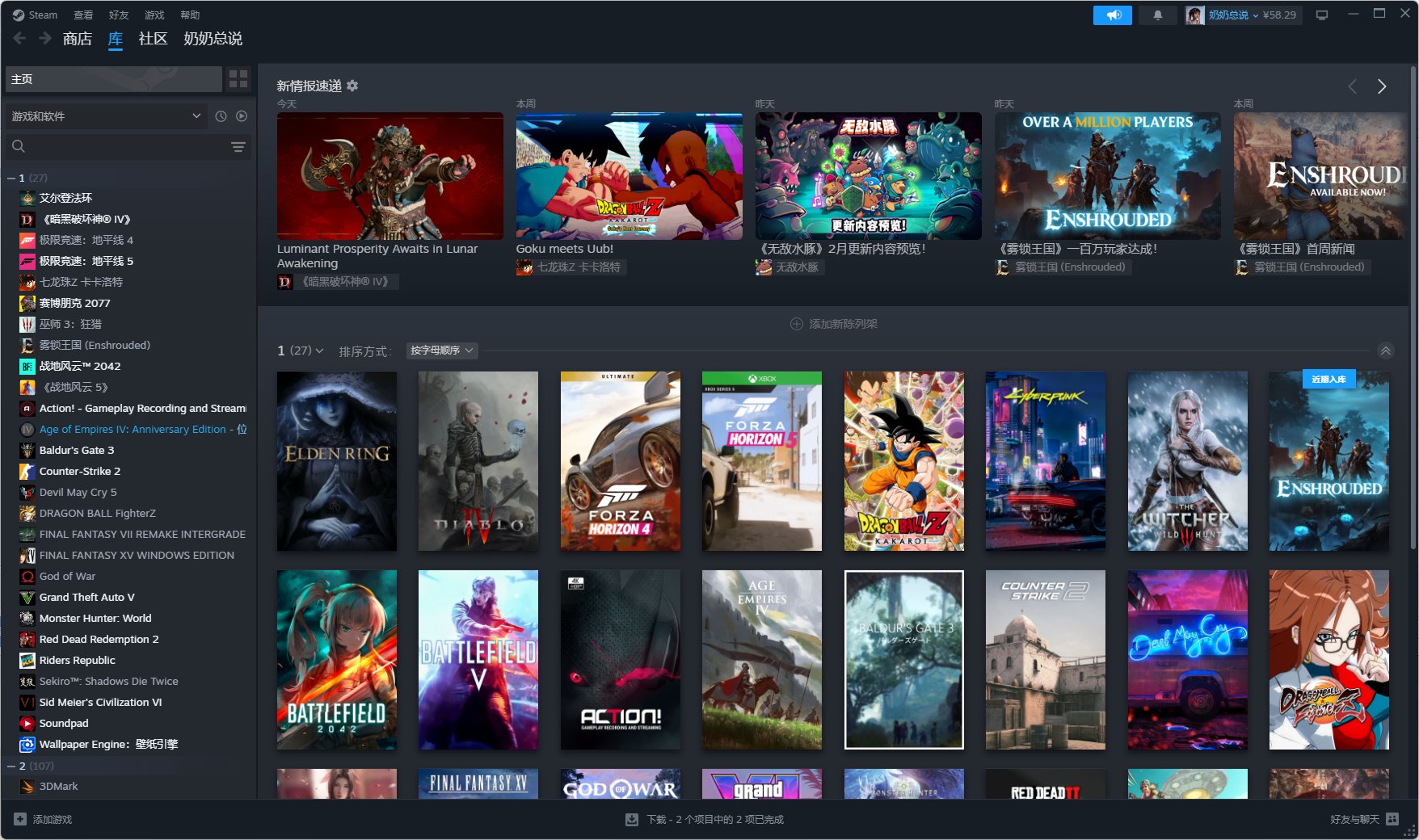This screenshot has width=1419, height=840.
Task: Open the 帮助 menu
Action: [x=190, y=15]
